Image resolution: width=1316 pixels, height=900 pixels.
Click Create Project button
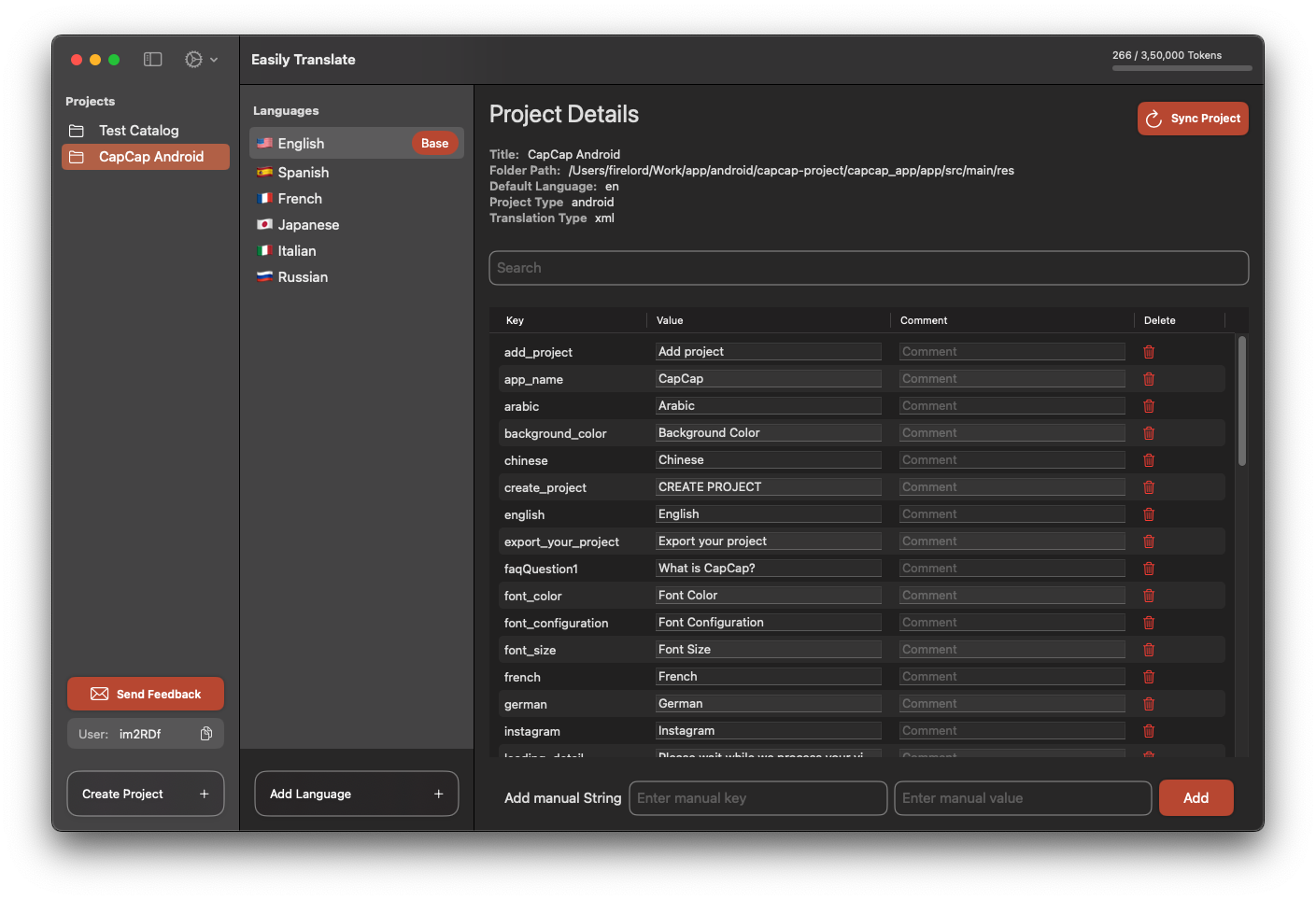[146, 794]
